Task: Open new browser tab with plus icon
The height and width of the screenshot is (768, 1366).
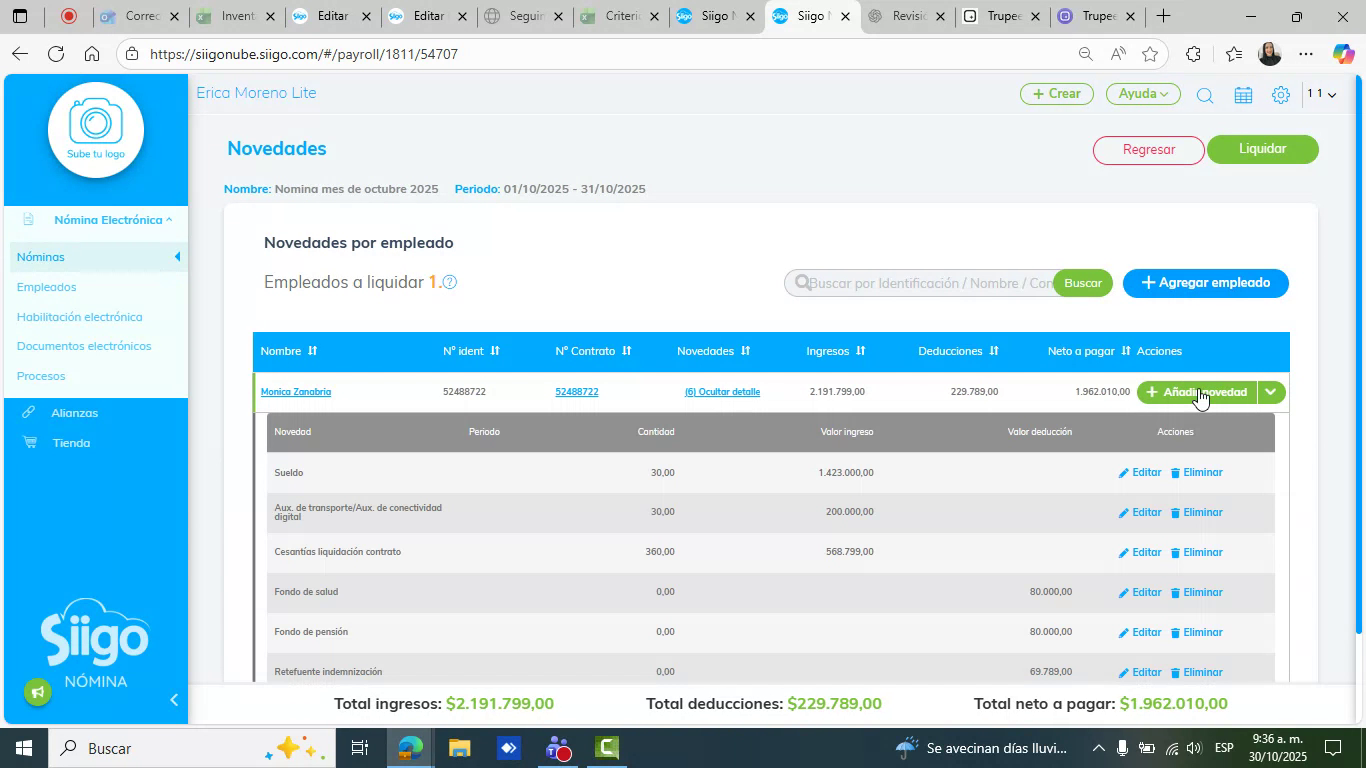Action: 1163,16
